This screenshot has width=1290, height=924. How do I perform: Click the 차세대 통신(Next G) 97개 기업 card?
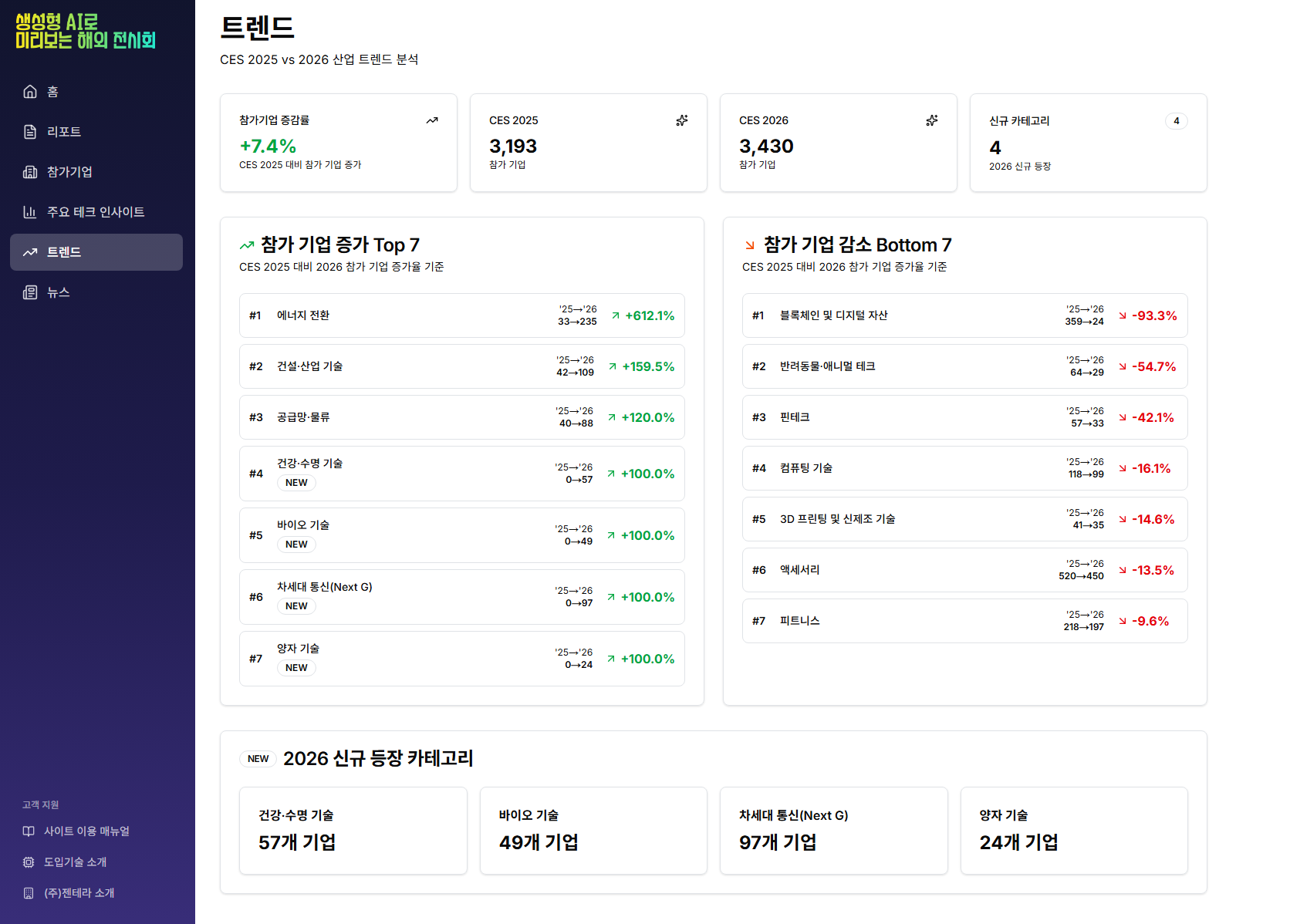pyautogui.click(x=833, y=831)
